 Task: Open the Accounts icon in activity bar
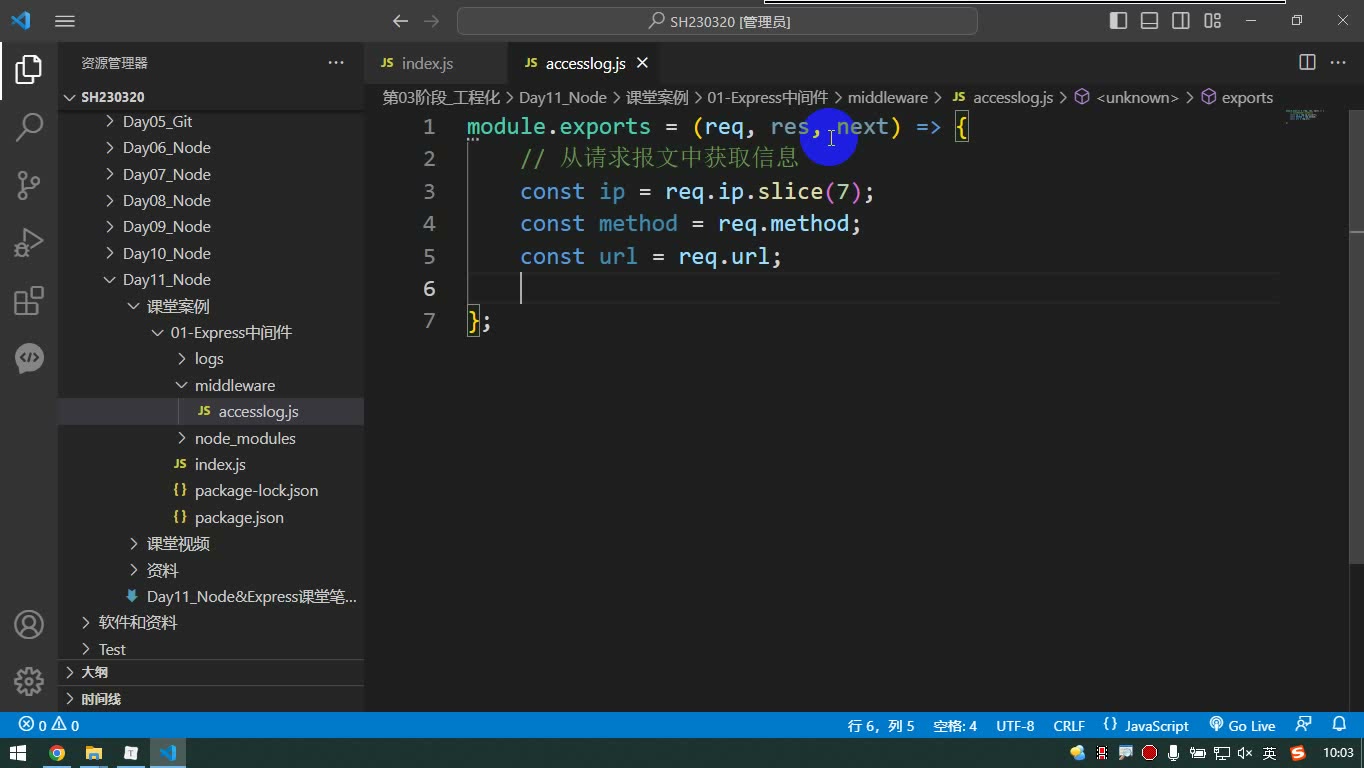[x=29, y=625]
